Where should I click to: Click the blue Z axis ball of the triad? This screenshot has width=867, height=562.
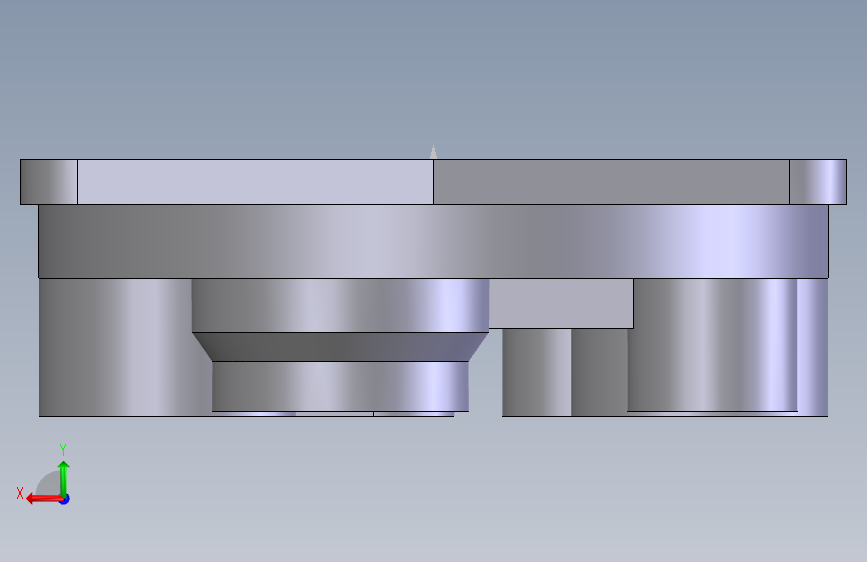point(65,499)
